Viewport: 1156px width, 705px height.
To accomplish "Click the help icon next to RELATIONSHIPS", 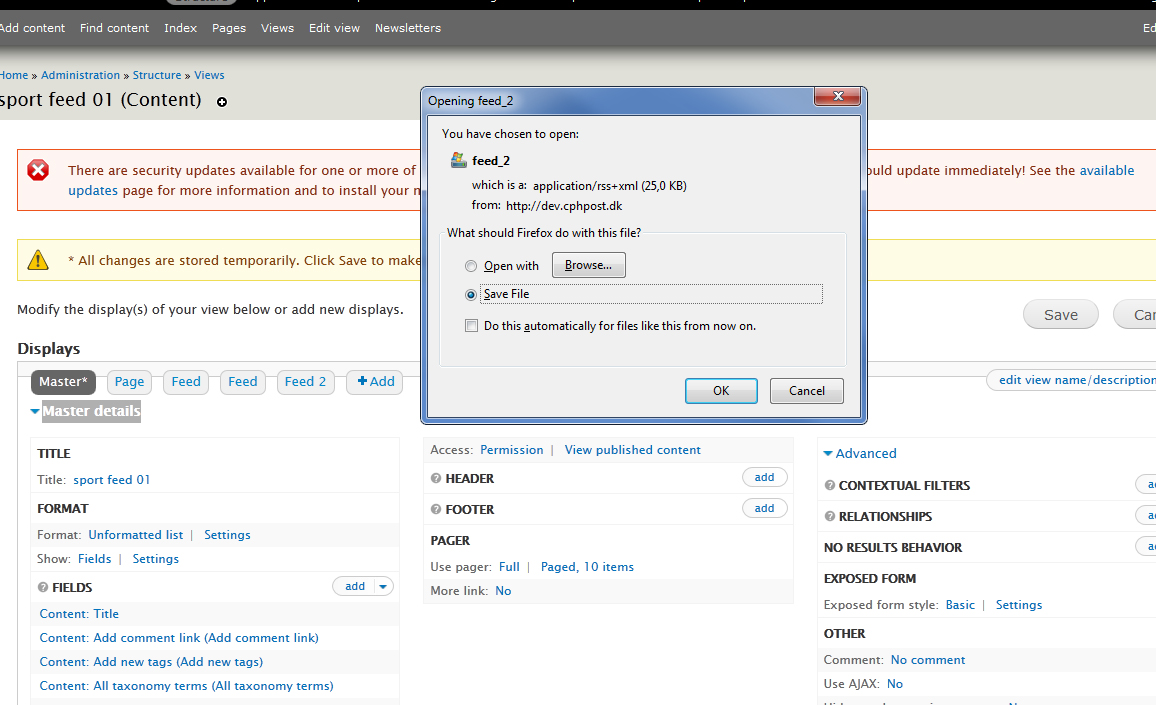I will [x=830, y=517].
